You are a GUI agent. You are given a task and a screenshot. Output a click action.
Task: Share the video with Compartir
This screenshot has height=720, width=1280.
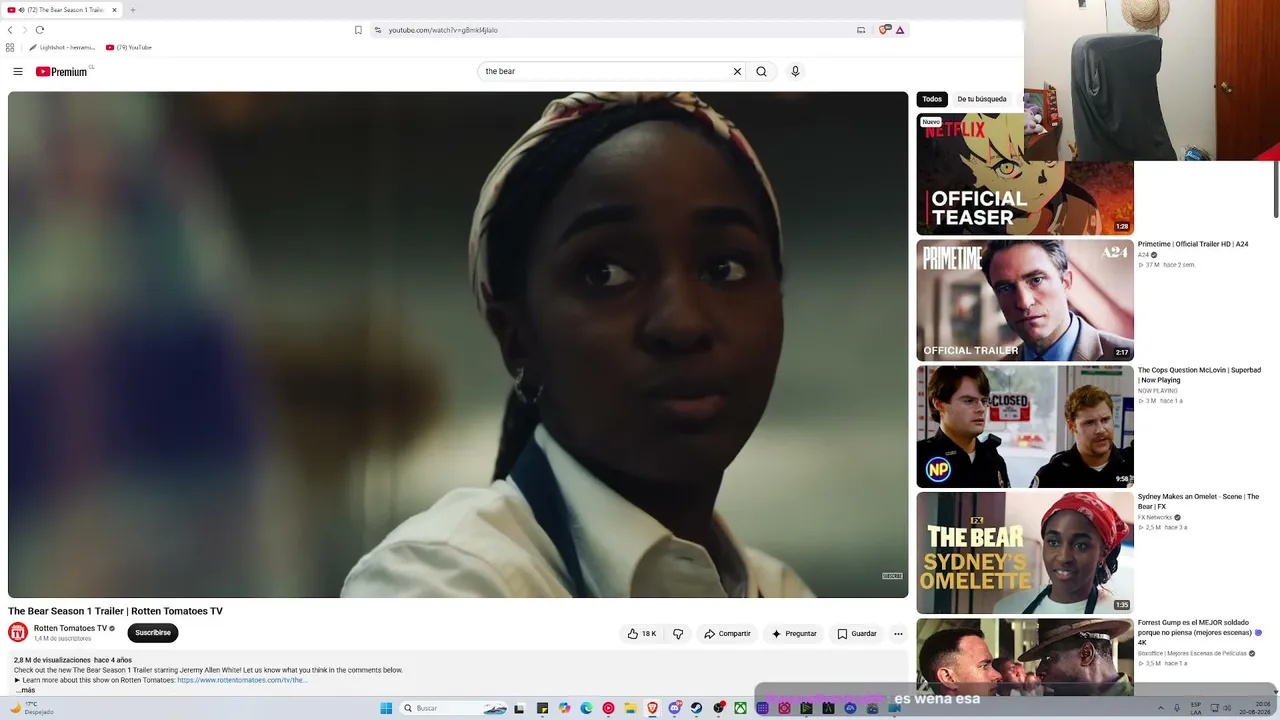click(727, 633)
